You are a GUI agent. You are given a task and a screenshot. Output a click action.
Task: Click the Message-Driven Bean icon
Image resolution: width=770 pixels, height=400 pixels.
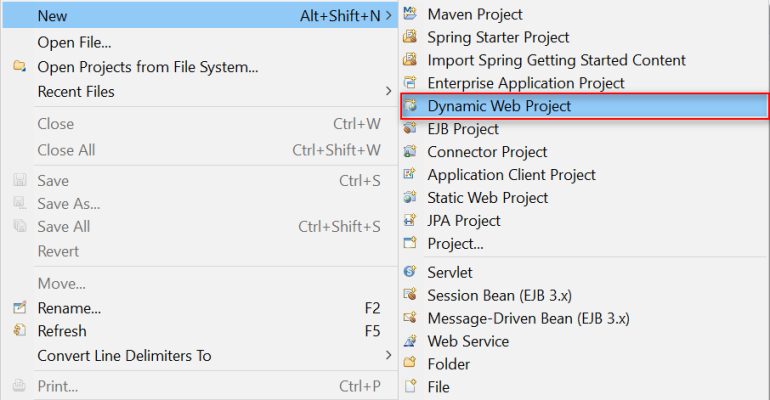point(410,318)
